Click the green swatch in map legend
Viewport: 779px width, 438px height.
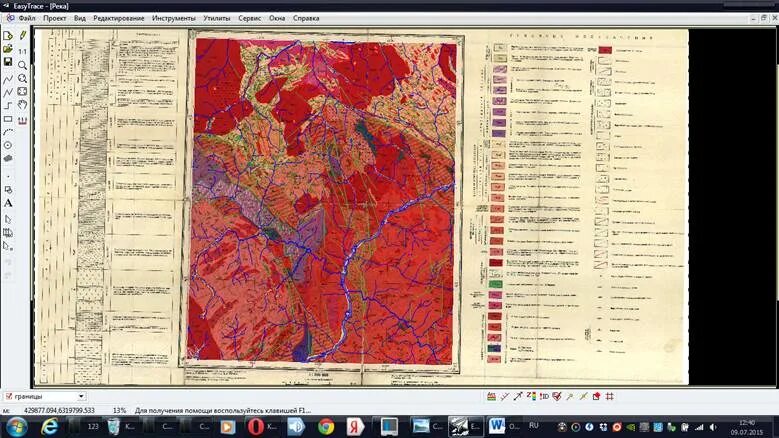click(496, 284)
